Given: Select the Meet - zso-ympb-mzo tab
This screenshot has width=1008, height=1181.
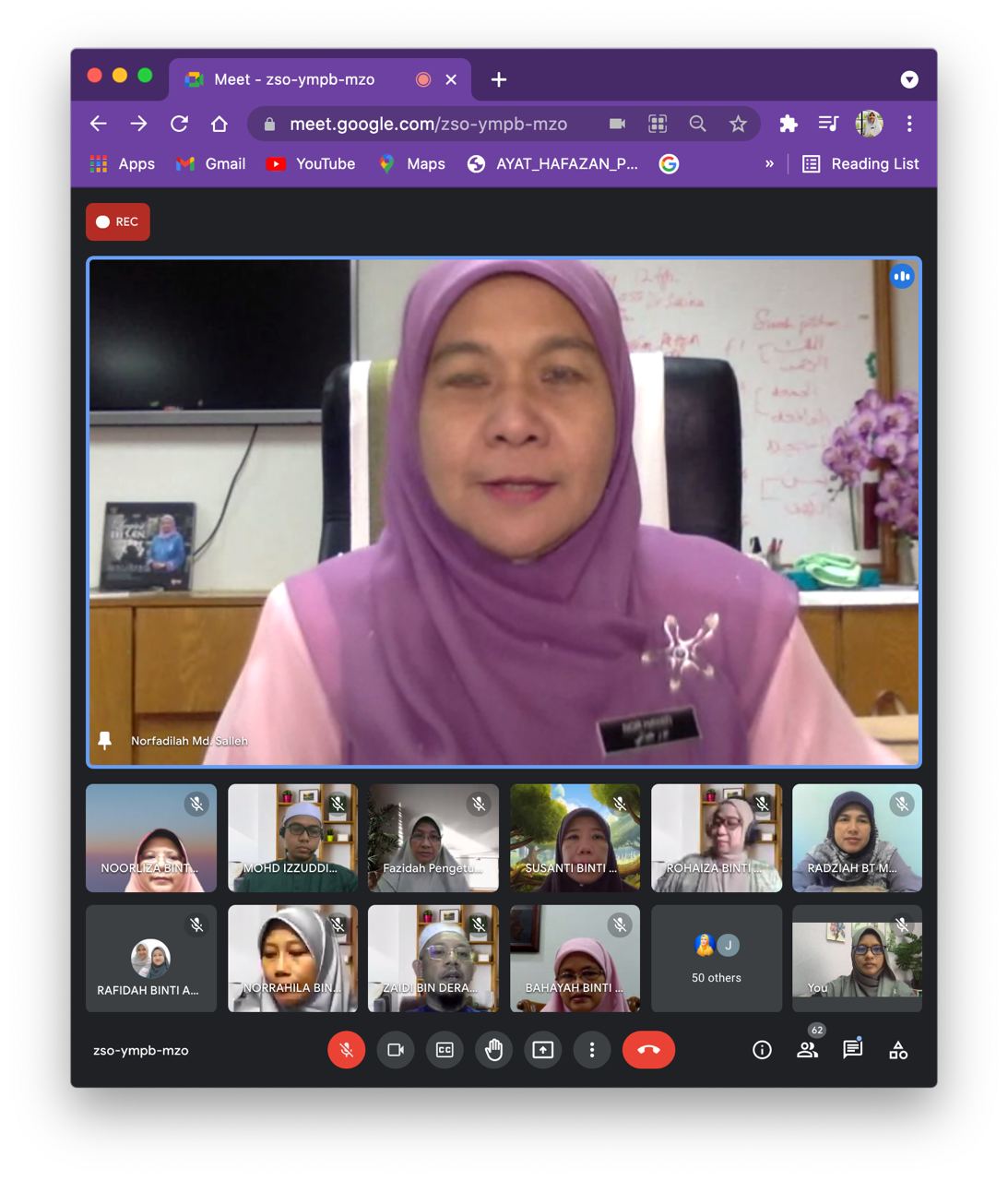Looking at the screenshot, I should [x=295, y=79].
